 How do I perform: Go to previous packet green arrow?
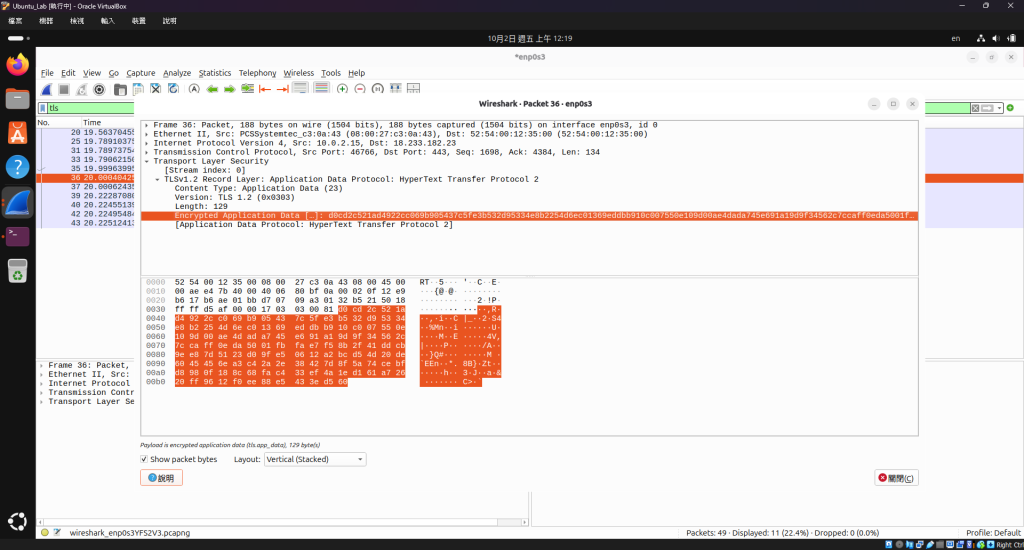coord(212,89)
